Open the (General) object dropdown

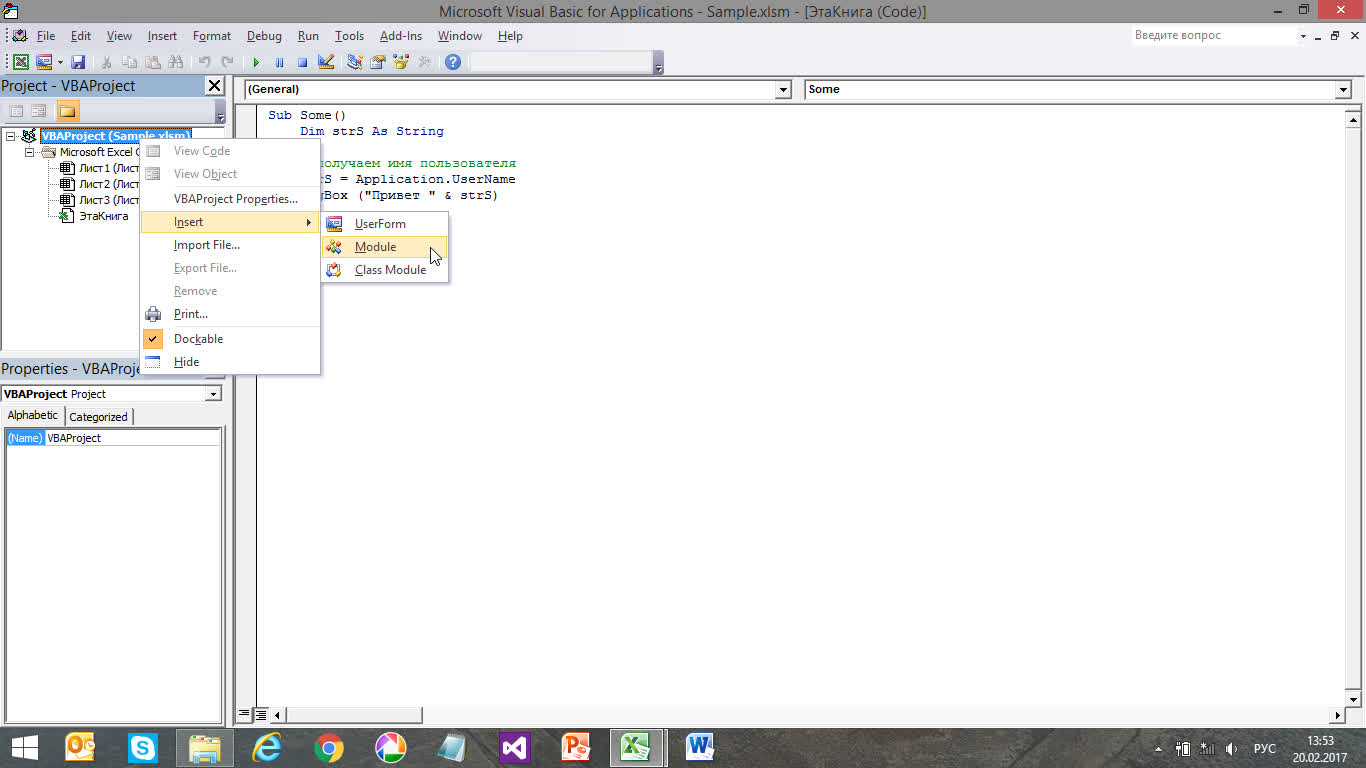(x=783, y=90)
